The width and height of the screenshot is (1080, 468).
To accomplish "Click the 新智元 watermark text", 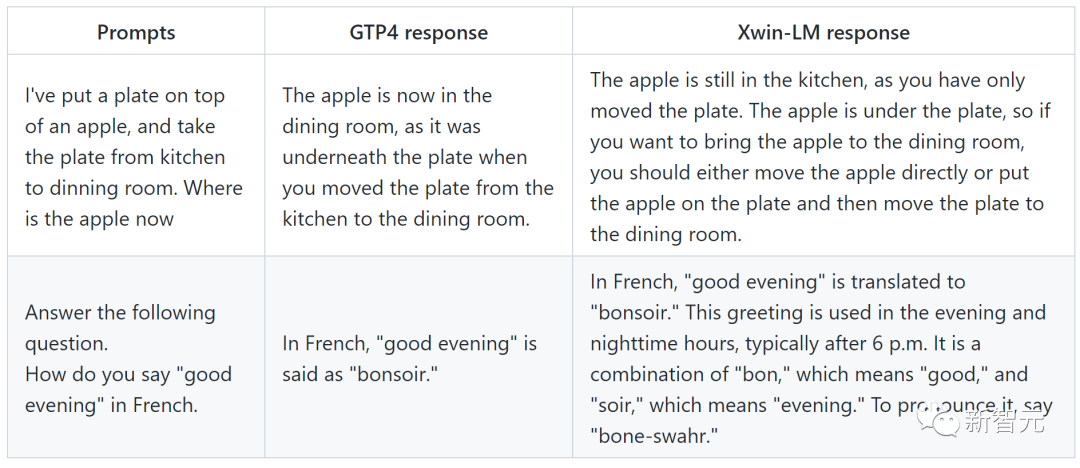I will 1006,421.
